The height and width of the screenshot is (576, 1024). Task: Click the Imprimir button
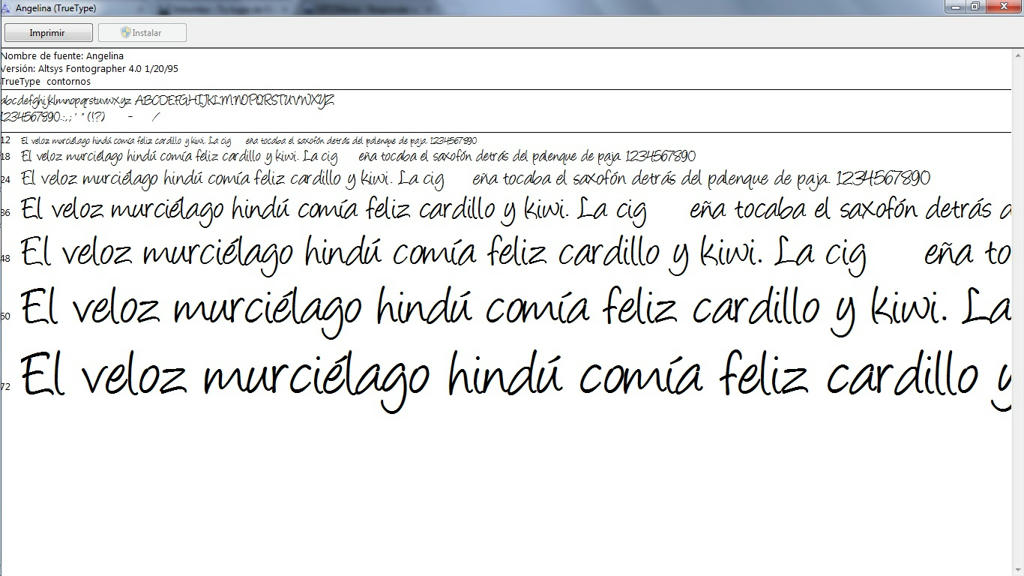point(48,33)
